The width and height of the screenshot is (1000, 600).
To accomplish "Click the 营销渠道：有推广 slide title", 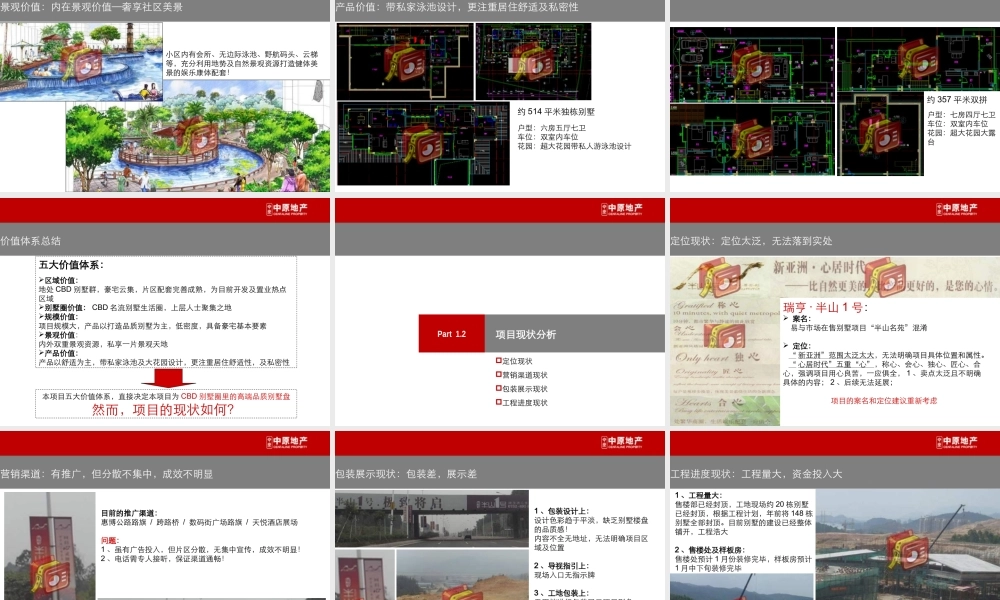I will pos(107,474).
